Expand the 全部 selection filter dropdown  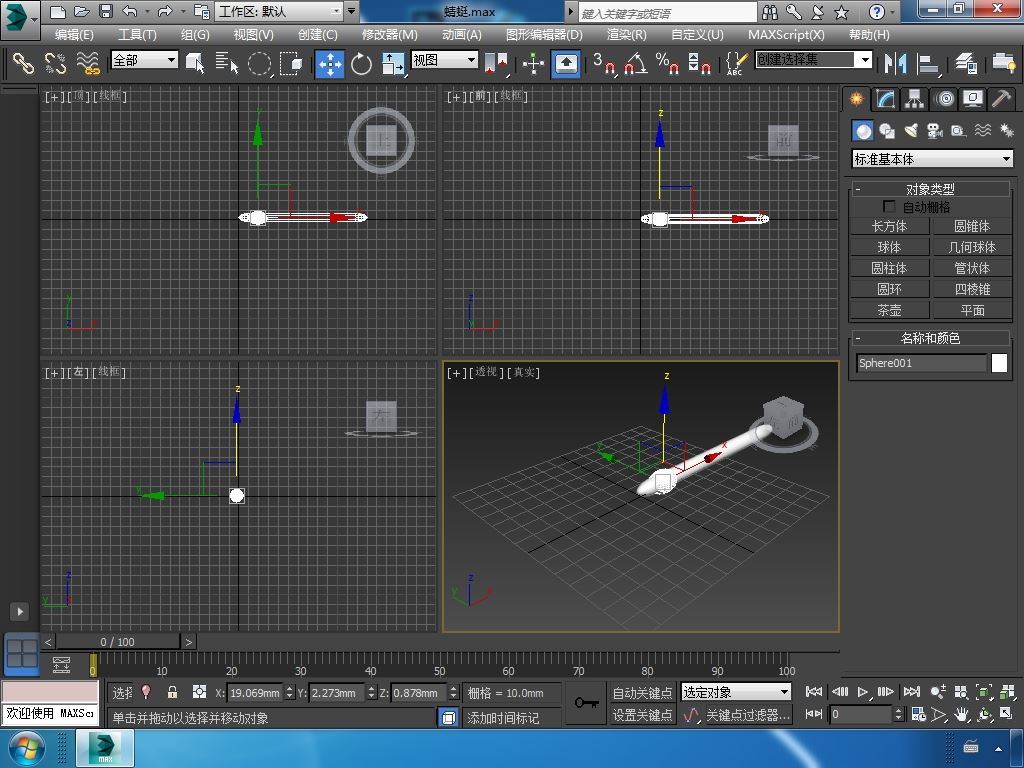[144, 60]
